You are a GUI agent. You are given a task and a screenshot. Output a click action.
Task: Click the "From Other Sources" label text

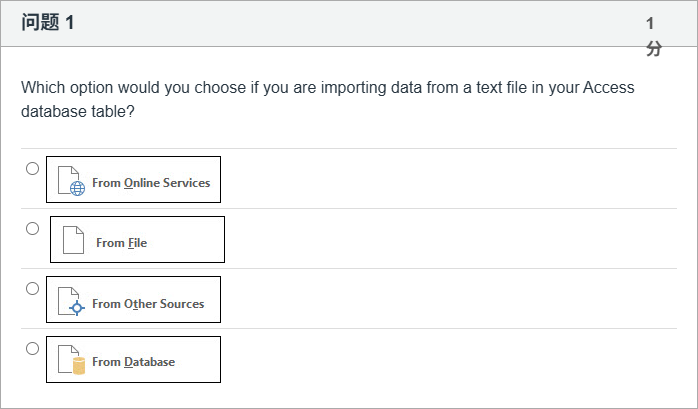[x=148, y=304]
